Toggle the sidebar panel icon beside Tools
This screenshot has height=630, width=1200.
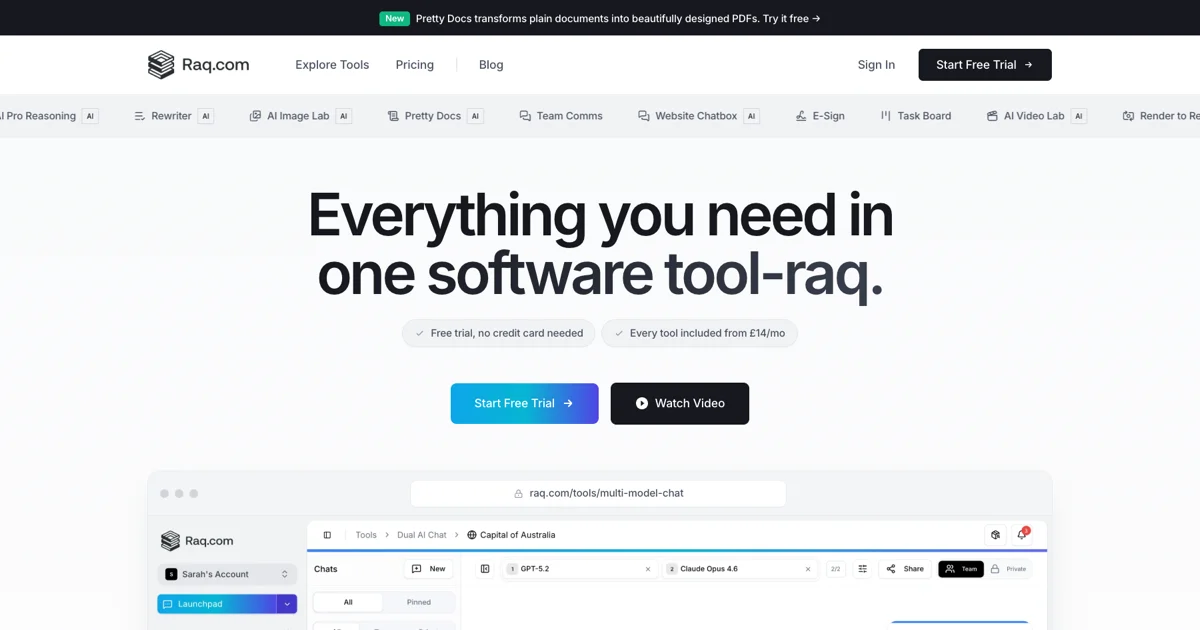[x=327, y=535]
